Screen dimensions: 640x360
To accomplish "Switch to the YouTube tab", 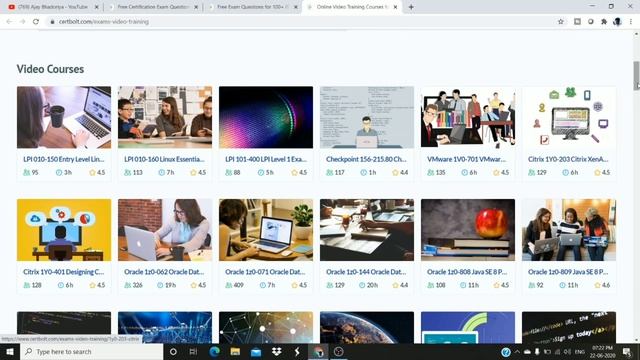I will 53,7.
